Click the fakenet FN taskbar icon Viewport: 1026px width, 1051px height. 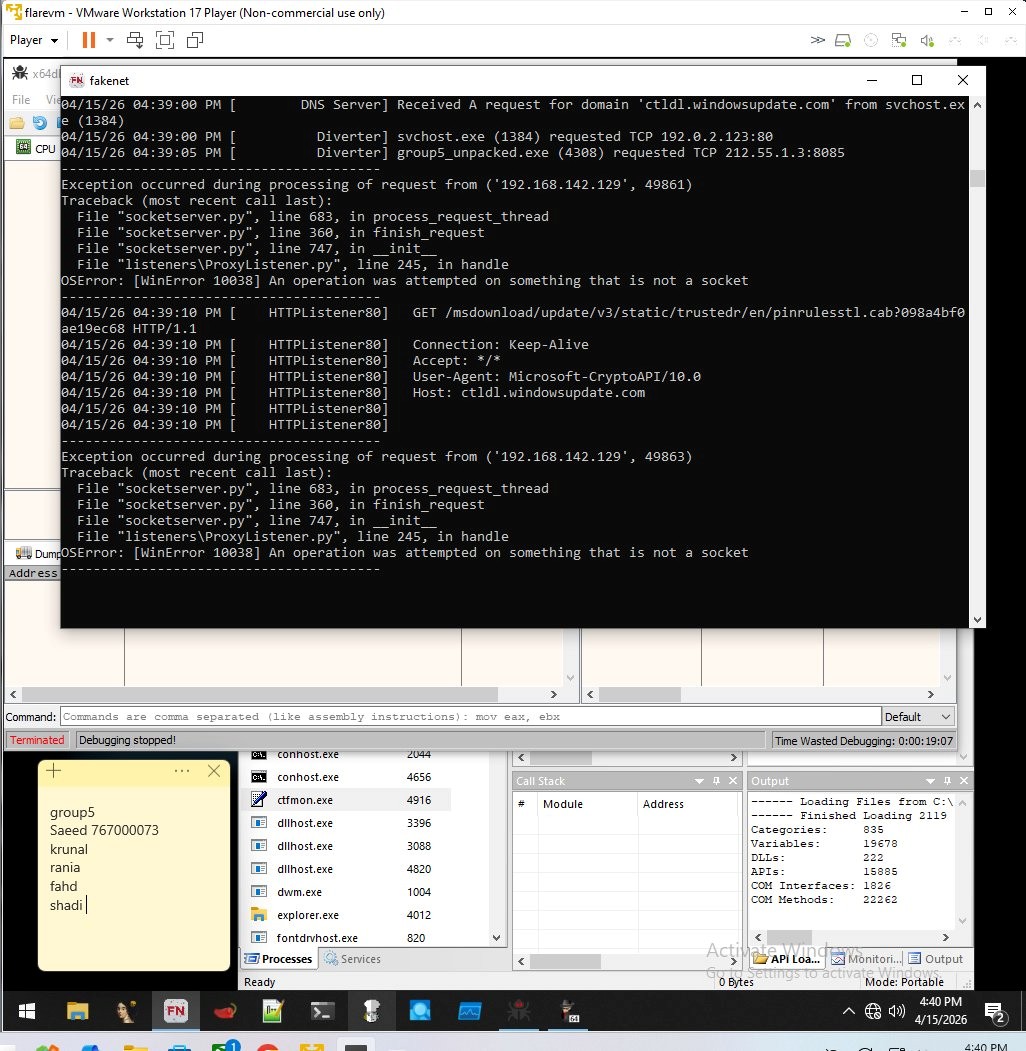click(176, 1011)
